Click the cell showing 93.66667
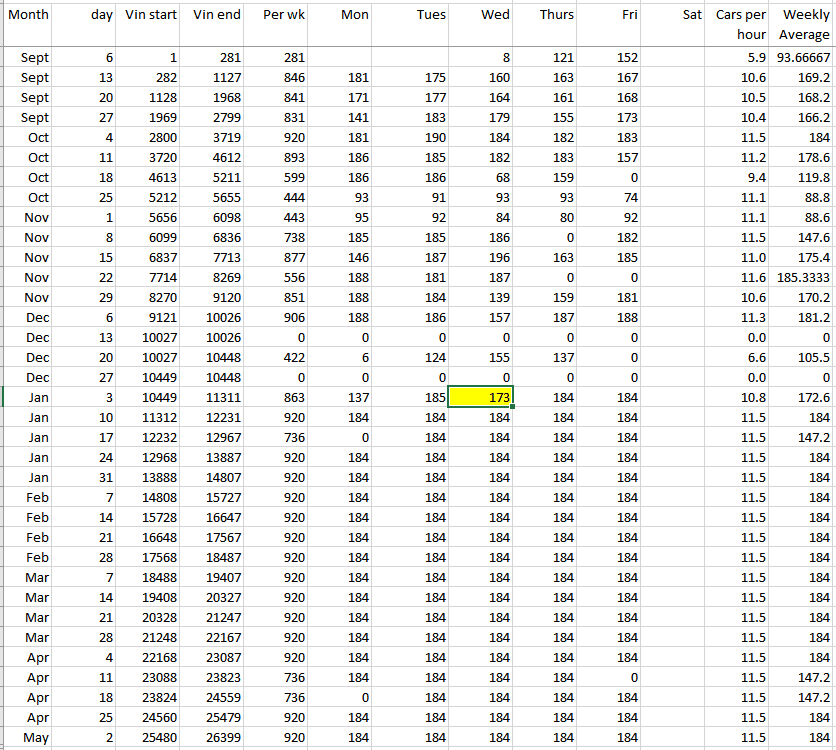 pyautogui.click(x=803, y=58)
